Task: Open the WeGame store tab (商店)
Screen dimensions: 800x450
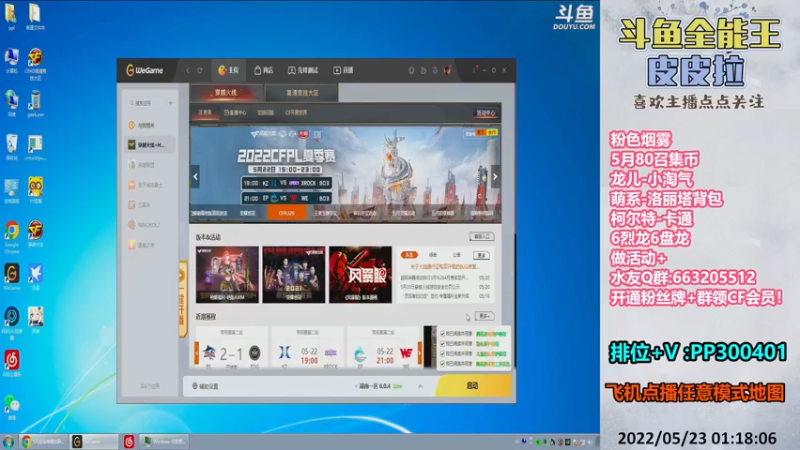Action: (264, 70)
